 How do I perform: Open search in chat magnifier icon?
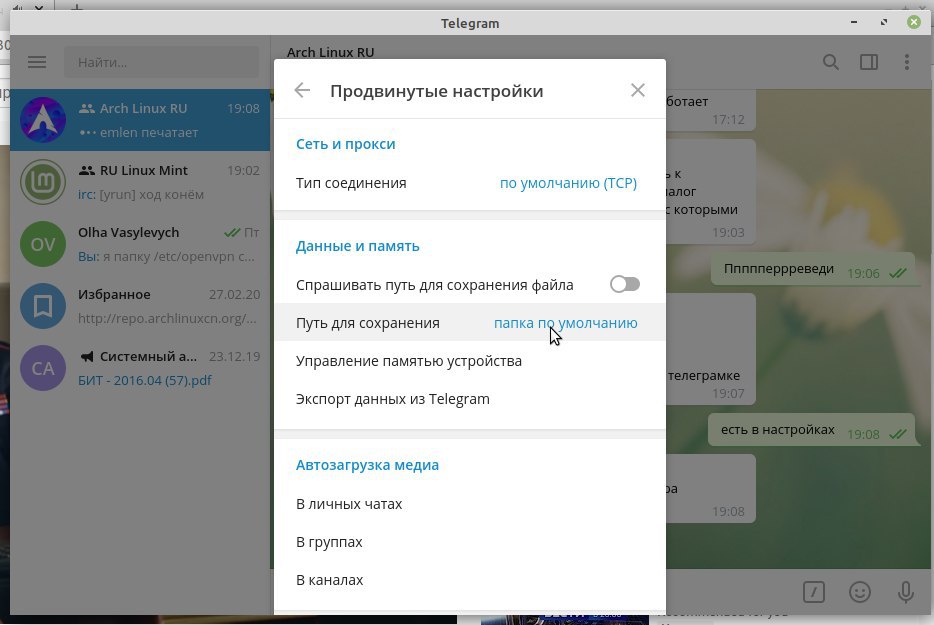pyautogui.click(x=831, y=62)
